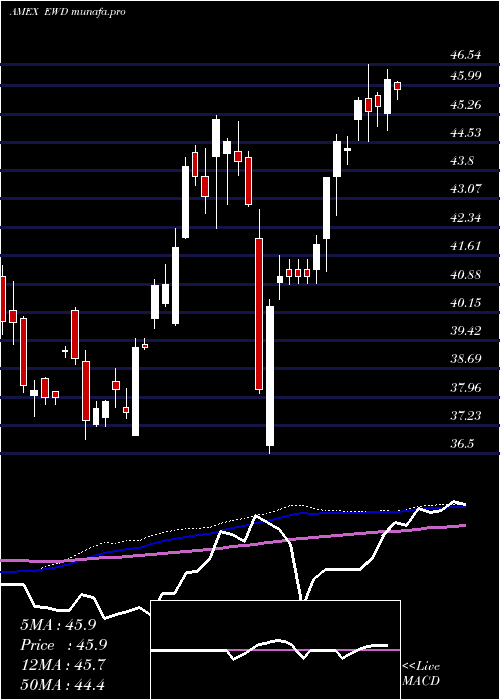Click the 37.96 price axis label
This screenshot has width=500, height=700.
pyautogui.click(x=465, y=388)
